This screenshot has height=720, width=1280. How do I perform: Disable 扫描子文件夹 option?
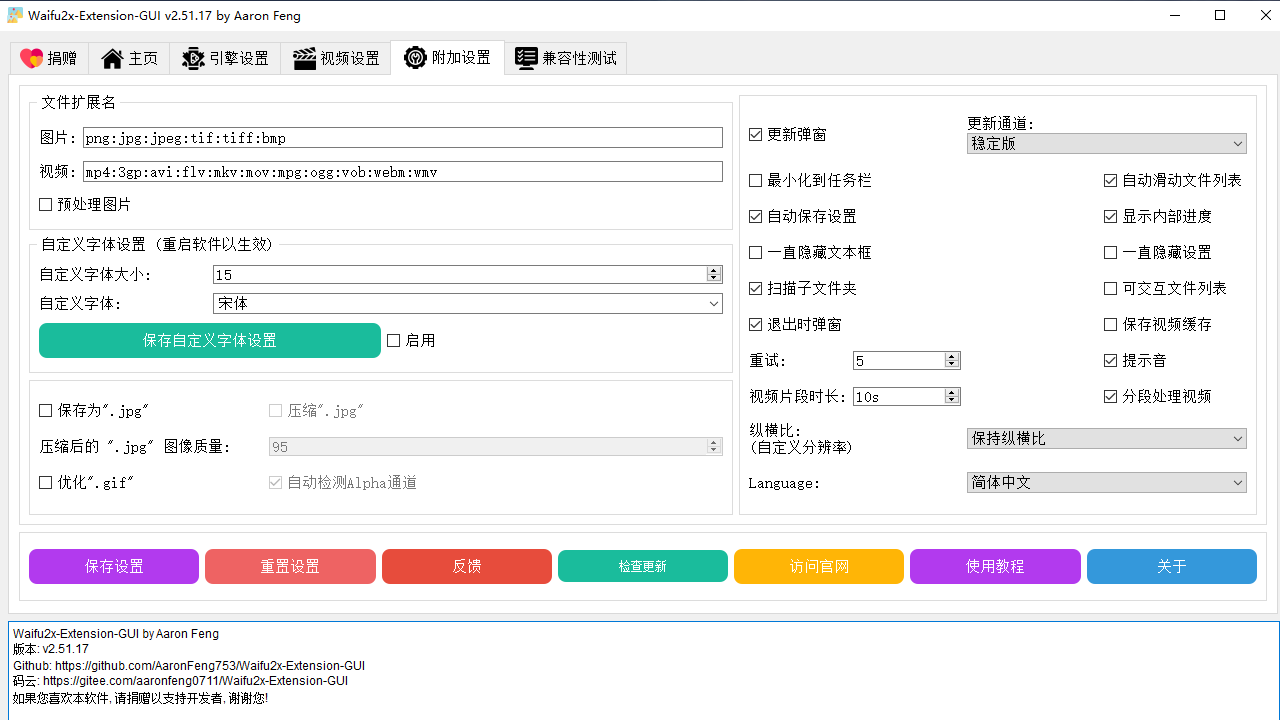[755, 288]
